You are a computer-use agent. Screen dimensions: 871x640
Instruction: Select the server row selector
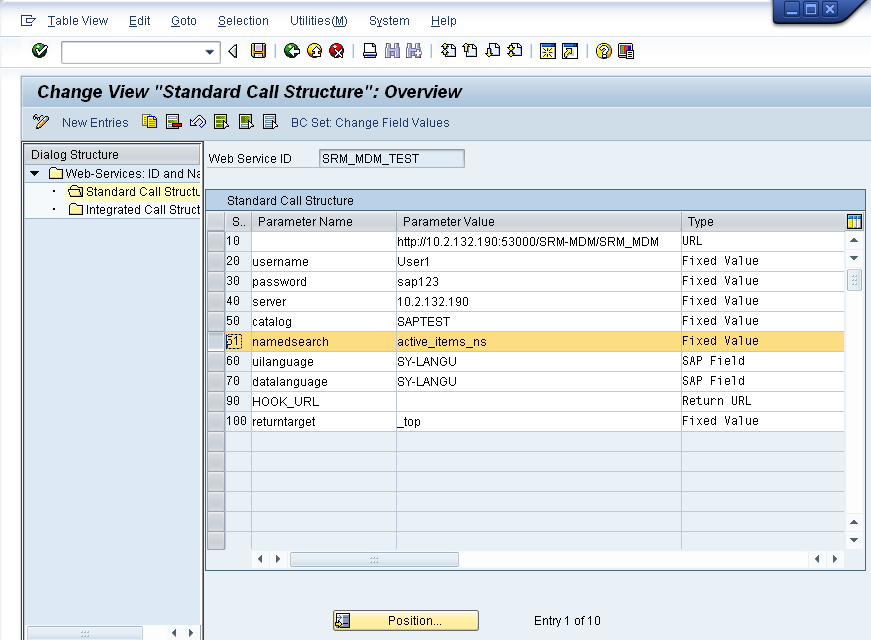pos(216,302)
